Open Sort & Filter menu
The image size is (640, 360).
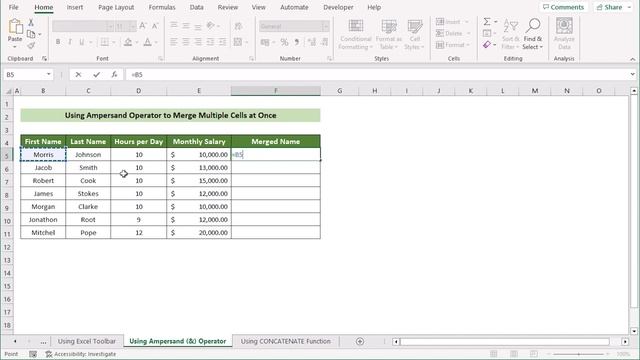[x=511, y=35]
